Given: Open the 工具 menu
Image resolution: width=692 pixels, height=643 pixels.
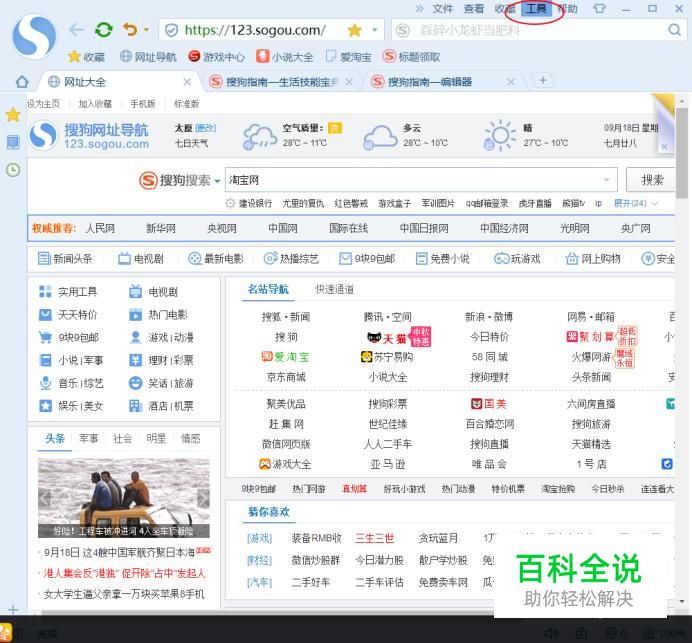Looking at the screenshot, I should coord(536,9).
